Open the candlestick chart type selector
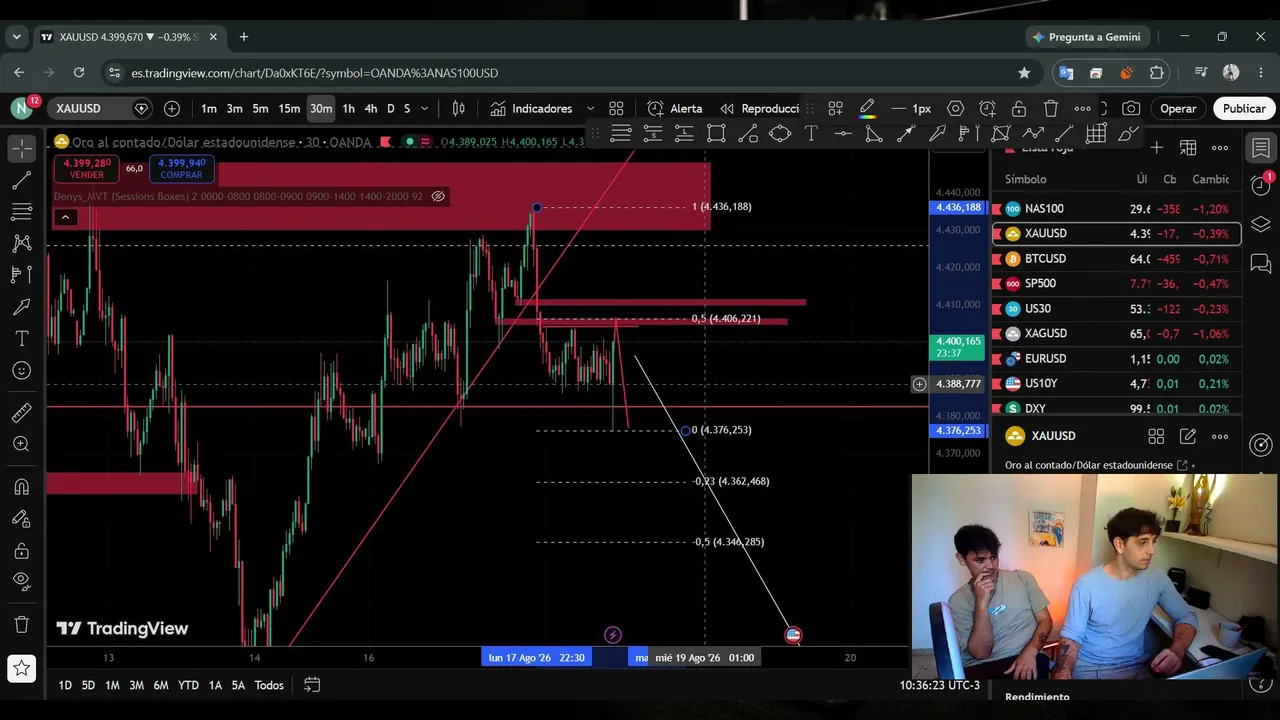1280x720 pixels. click(459, 108)
